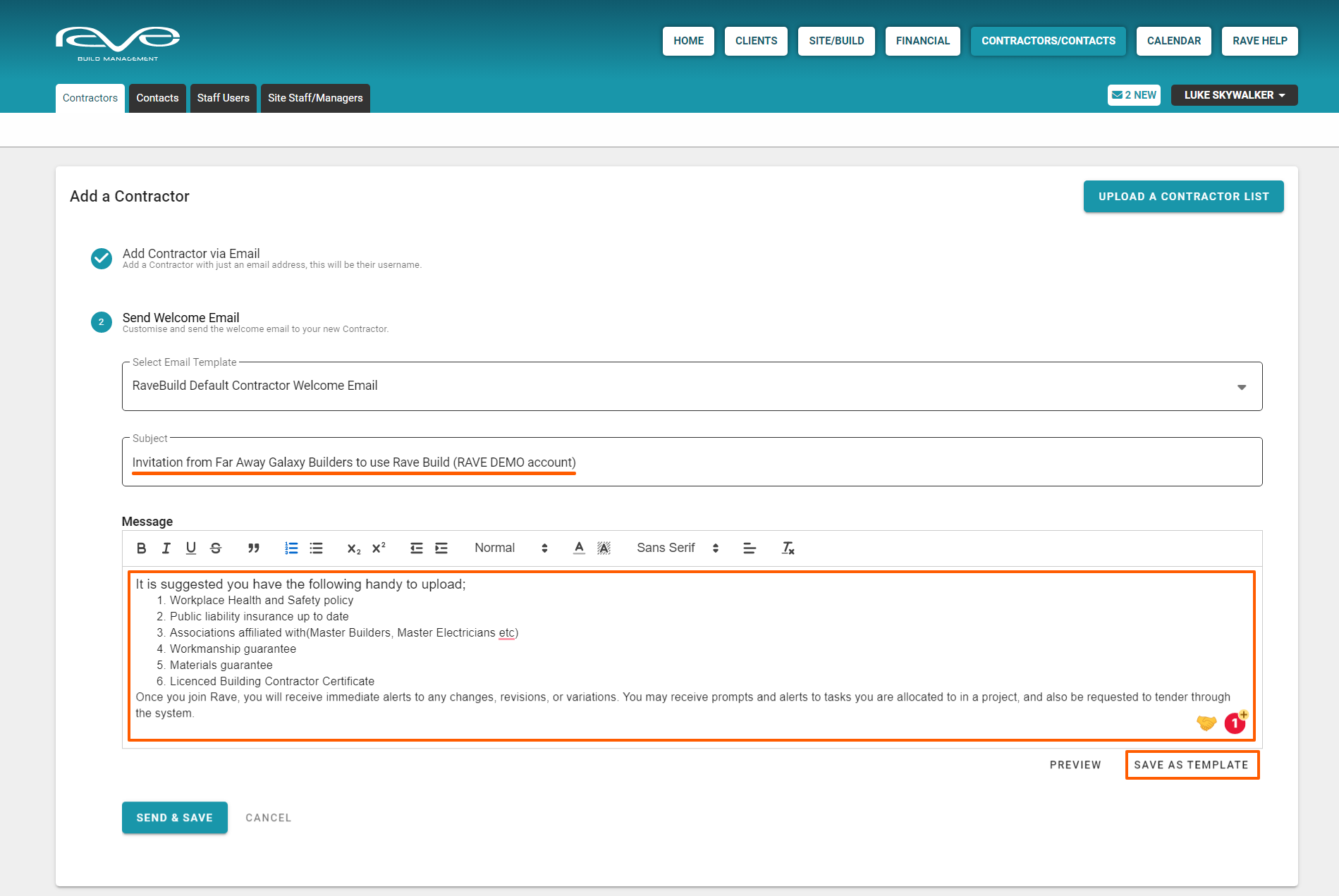Click the Send & Save button

tap(175, 818)
